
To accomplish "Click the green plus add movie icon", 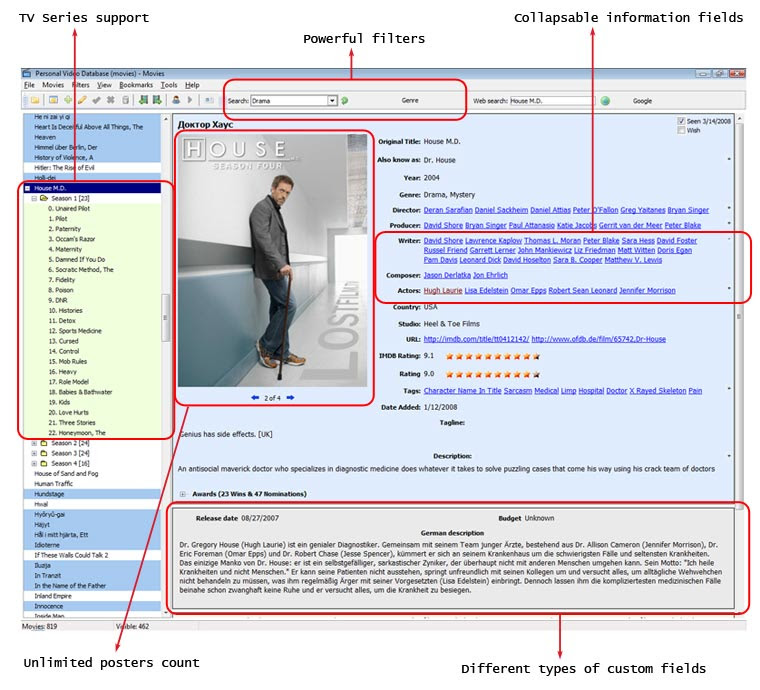I will click(68, 100).
